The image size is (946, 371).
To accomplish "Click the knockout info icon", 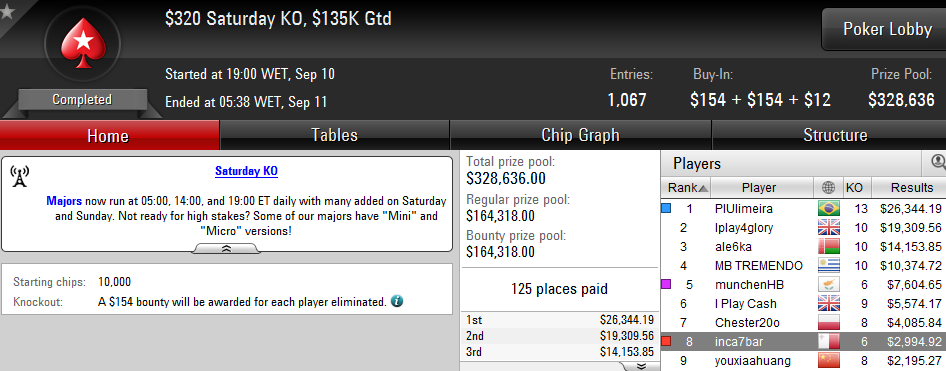I will tap(396, 300).
